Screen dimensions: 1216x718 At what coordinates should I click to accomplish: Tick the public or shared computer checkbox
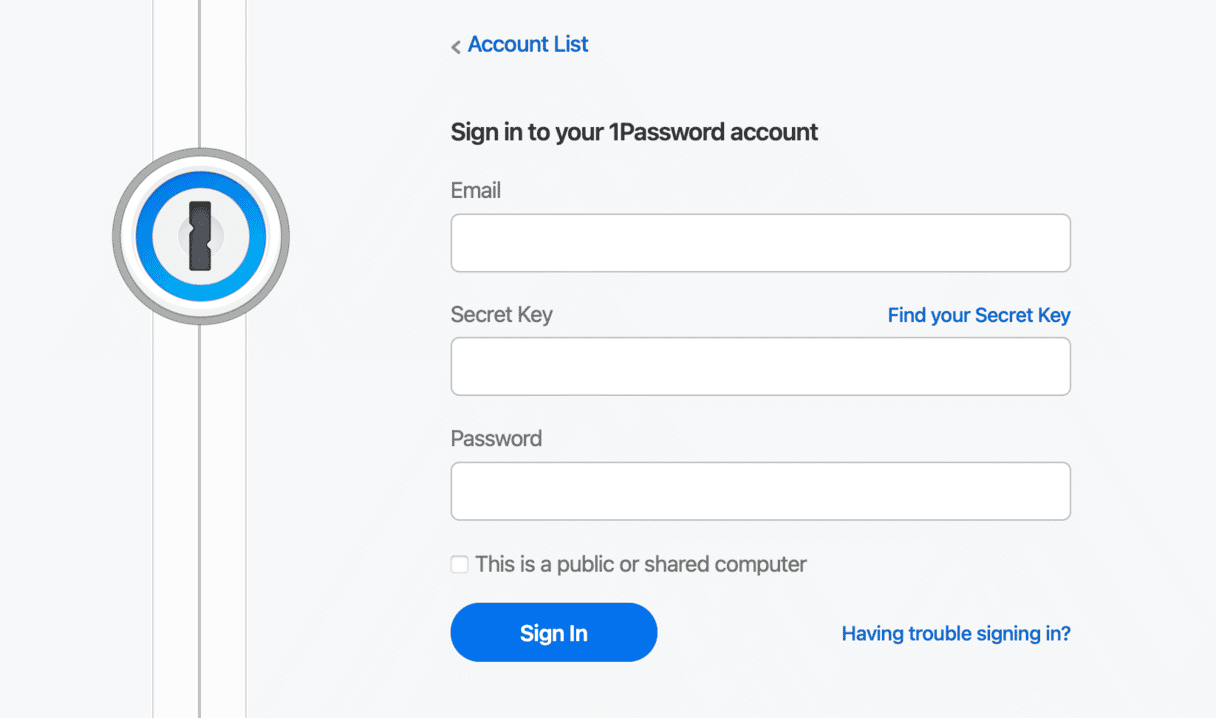460,565
